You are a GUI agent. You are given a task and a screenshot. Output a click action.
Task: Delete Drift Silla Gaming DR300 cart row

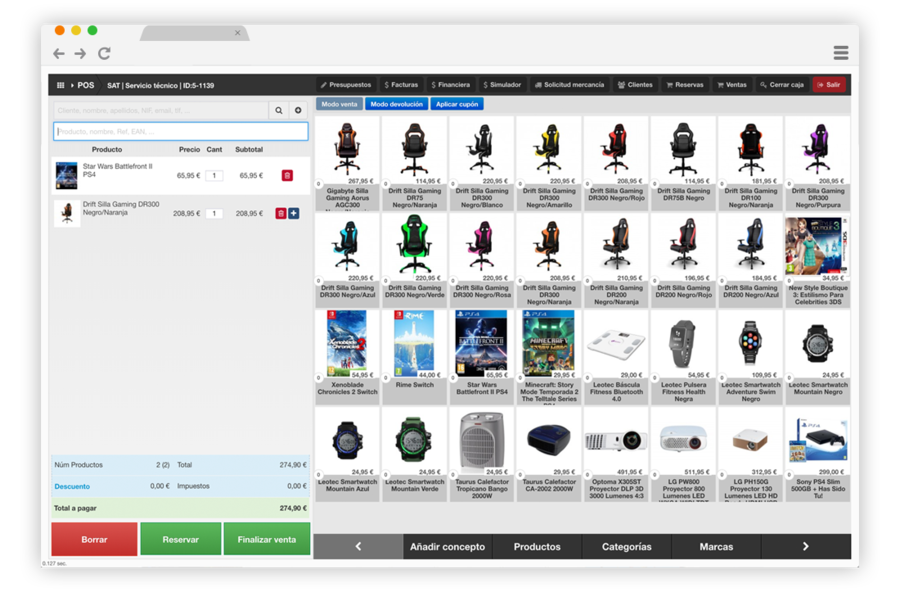(281, 214)
